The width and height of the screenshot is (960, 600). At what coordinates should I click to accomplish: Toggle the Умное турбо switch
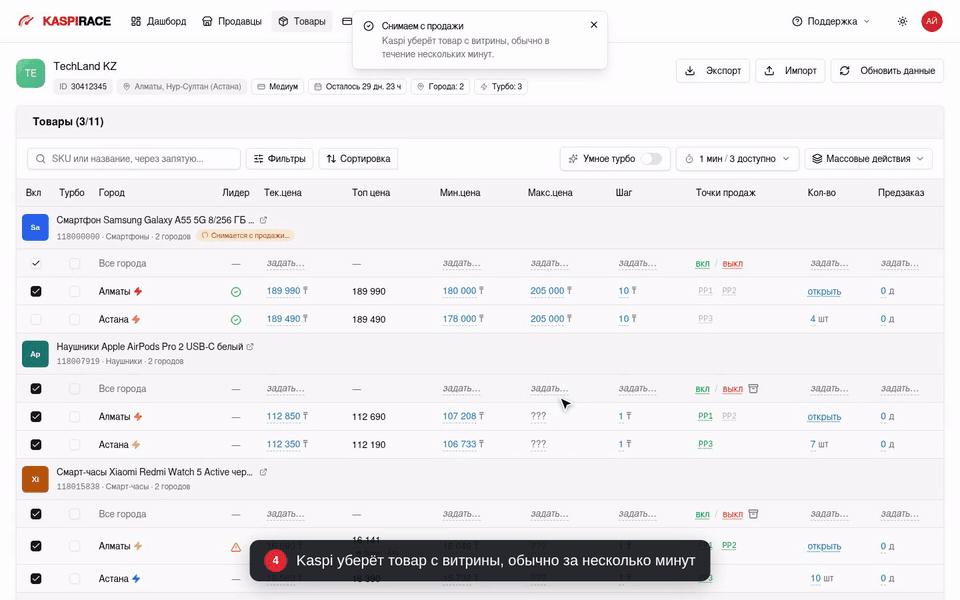(x=651, y=159)
